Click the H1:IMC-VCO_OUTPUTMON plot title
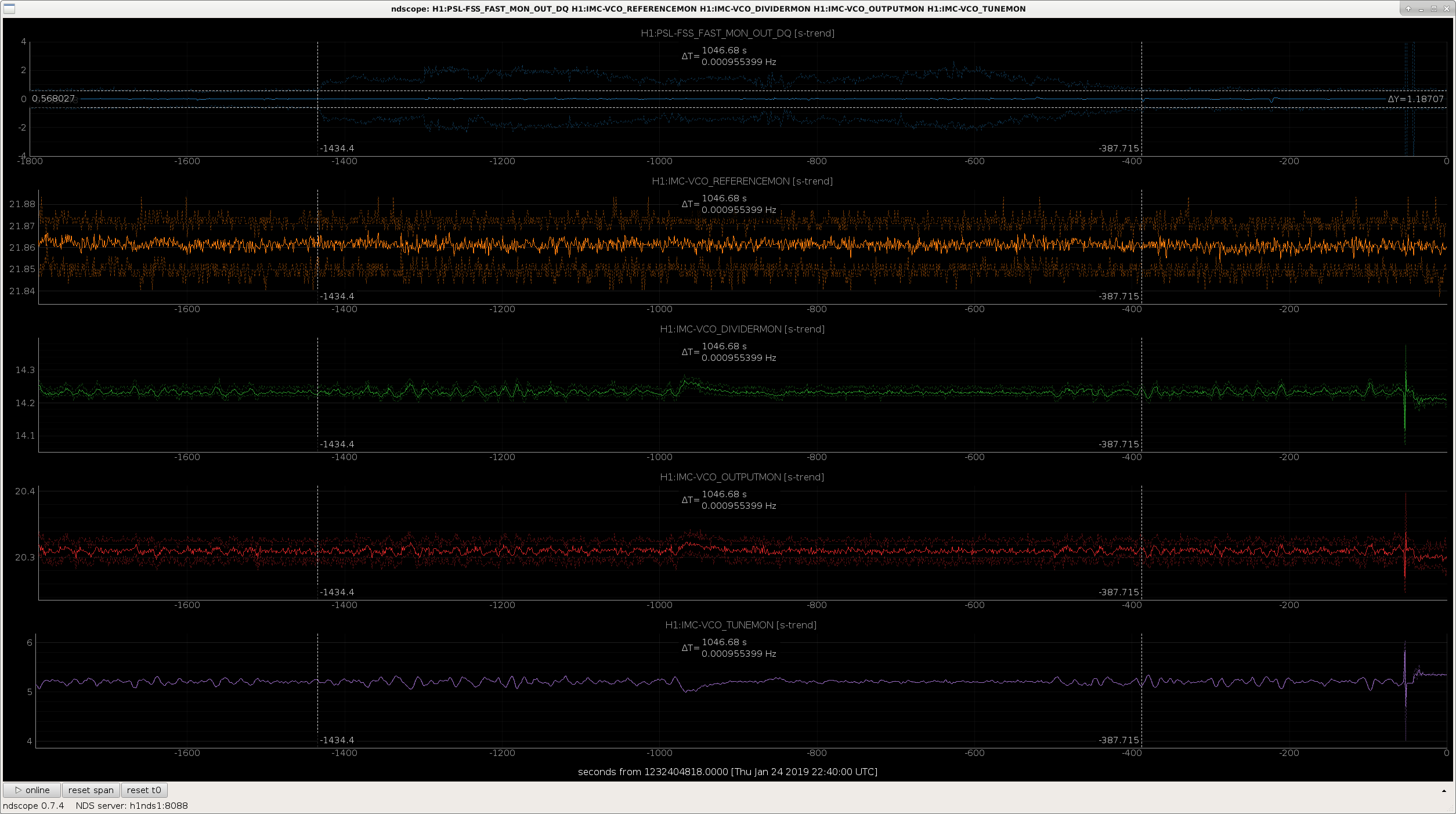Screen dimensions: 1456x814 742,477
